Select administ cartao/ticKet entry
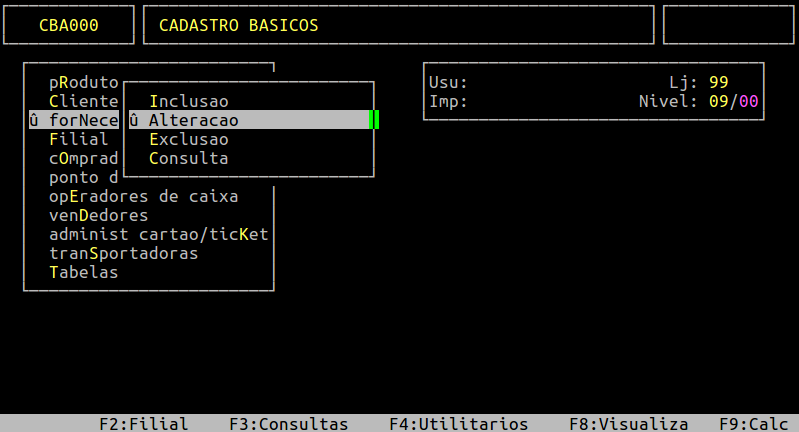 (159, 234)
